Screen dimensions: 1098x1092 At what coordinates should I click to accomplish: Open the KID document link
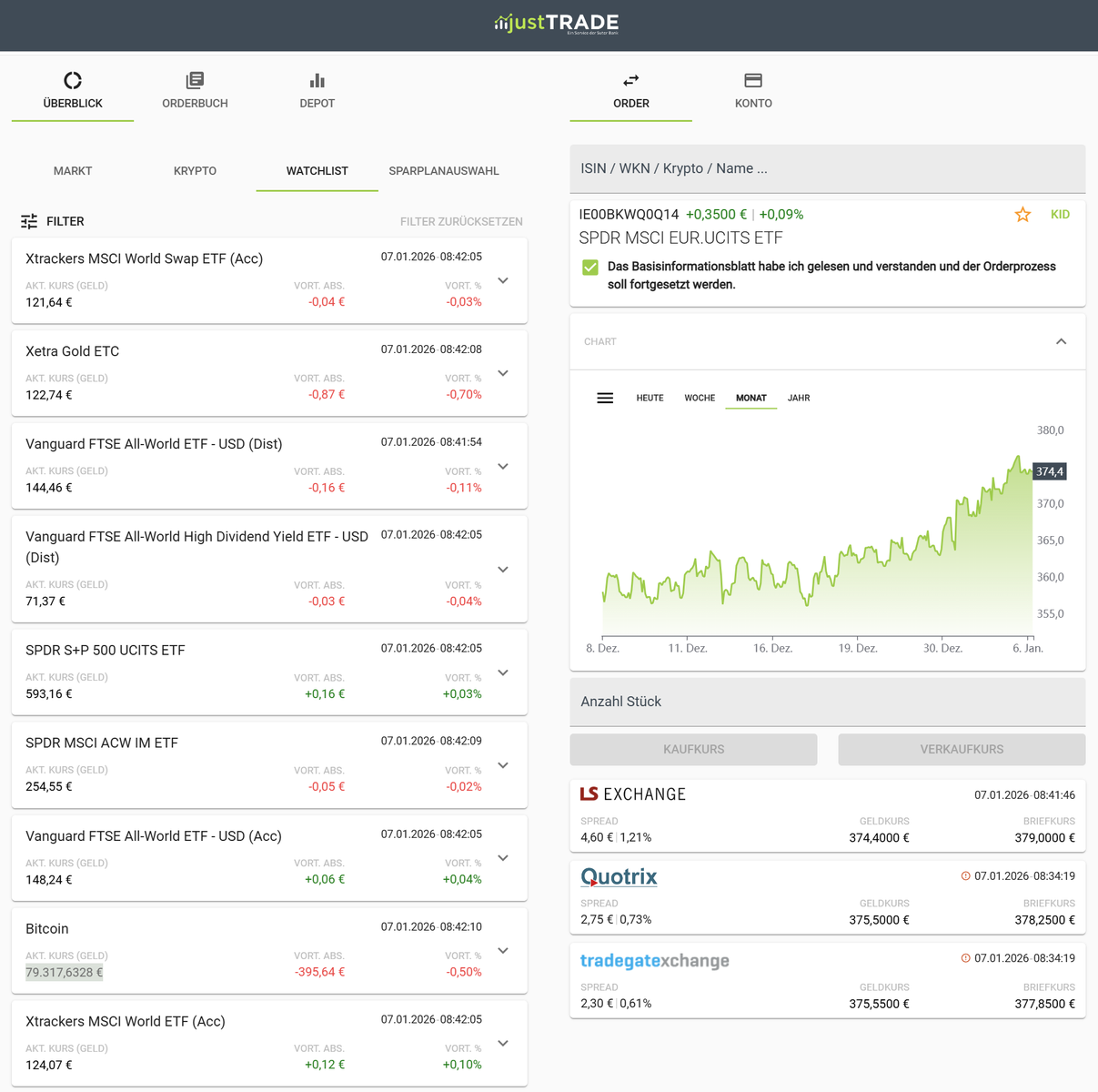[1060, 215]
